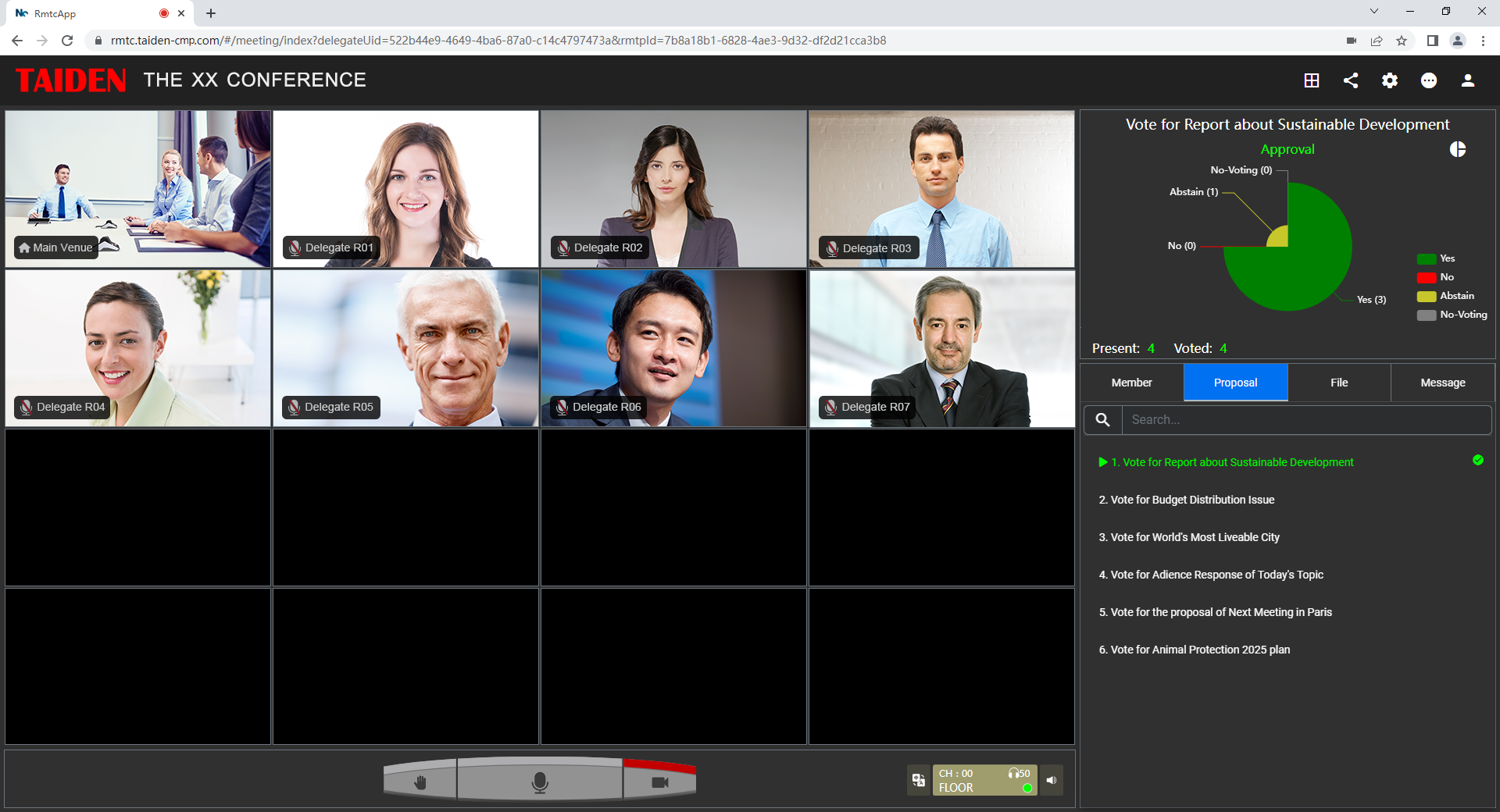Select Vote for Budget Distribution Issue
The width and height of the screenshot is (1500, 812).
coord(1186,500)
